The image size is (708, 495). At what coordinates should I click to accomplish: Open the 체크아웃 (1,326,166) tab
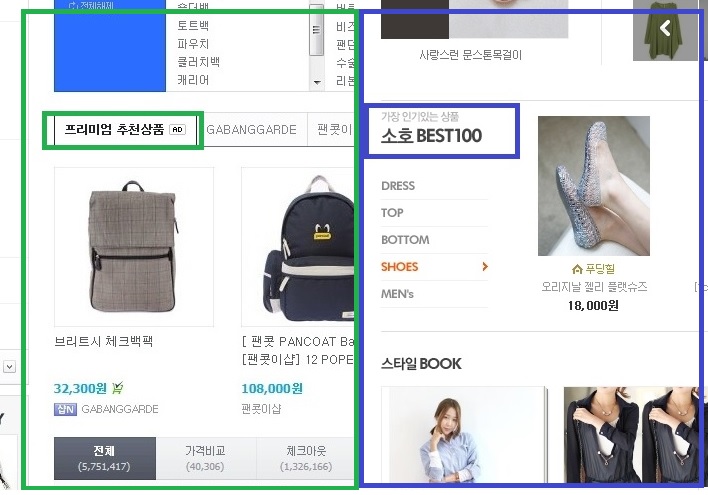[306, 458]
